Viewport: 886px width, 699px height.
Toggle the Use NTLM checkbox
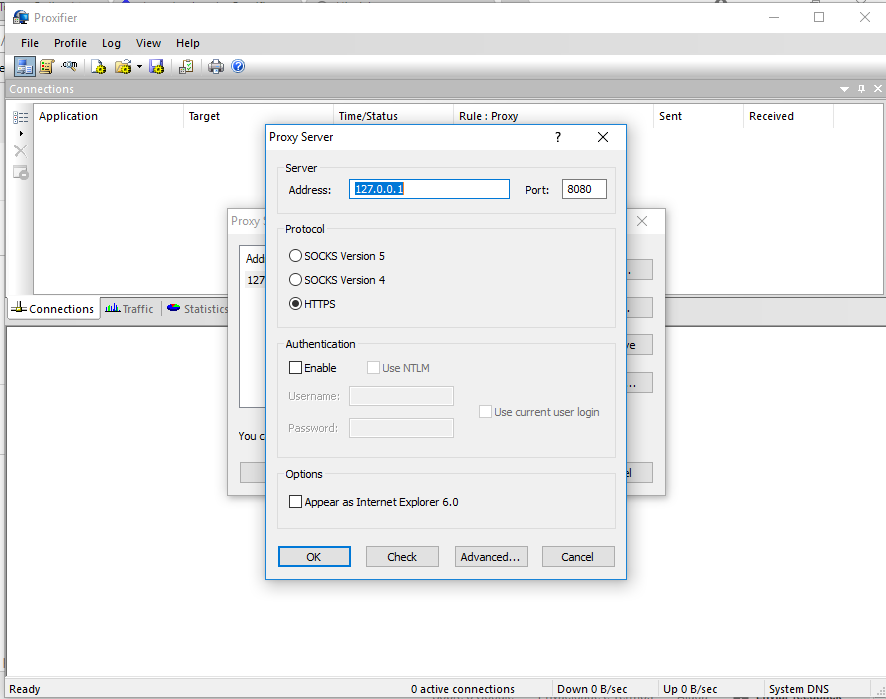373,368
